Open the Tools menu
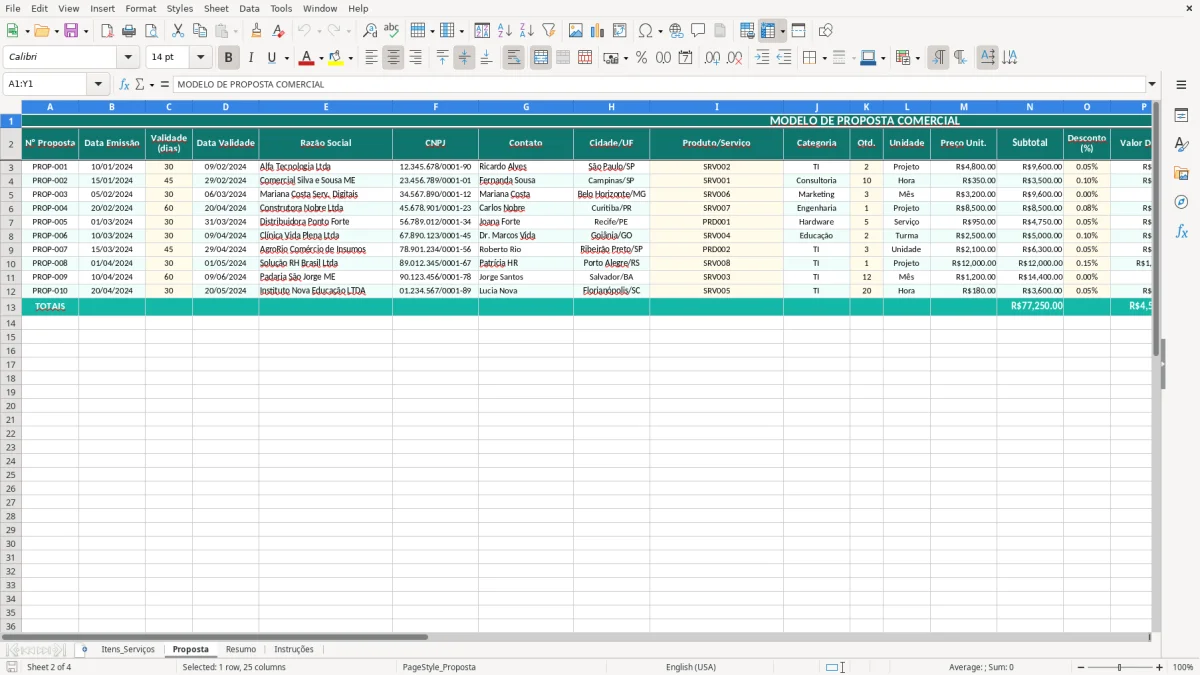The height and width of the screenshot is (675, 1200). tap(281, 8)
